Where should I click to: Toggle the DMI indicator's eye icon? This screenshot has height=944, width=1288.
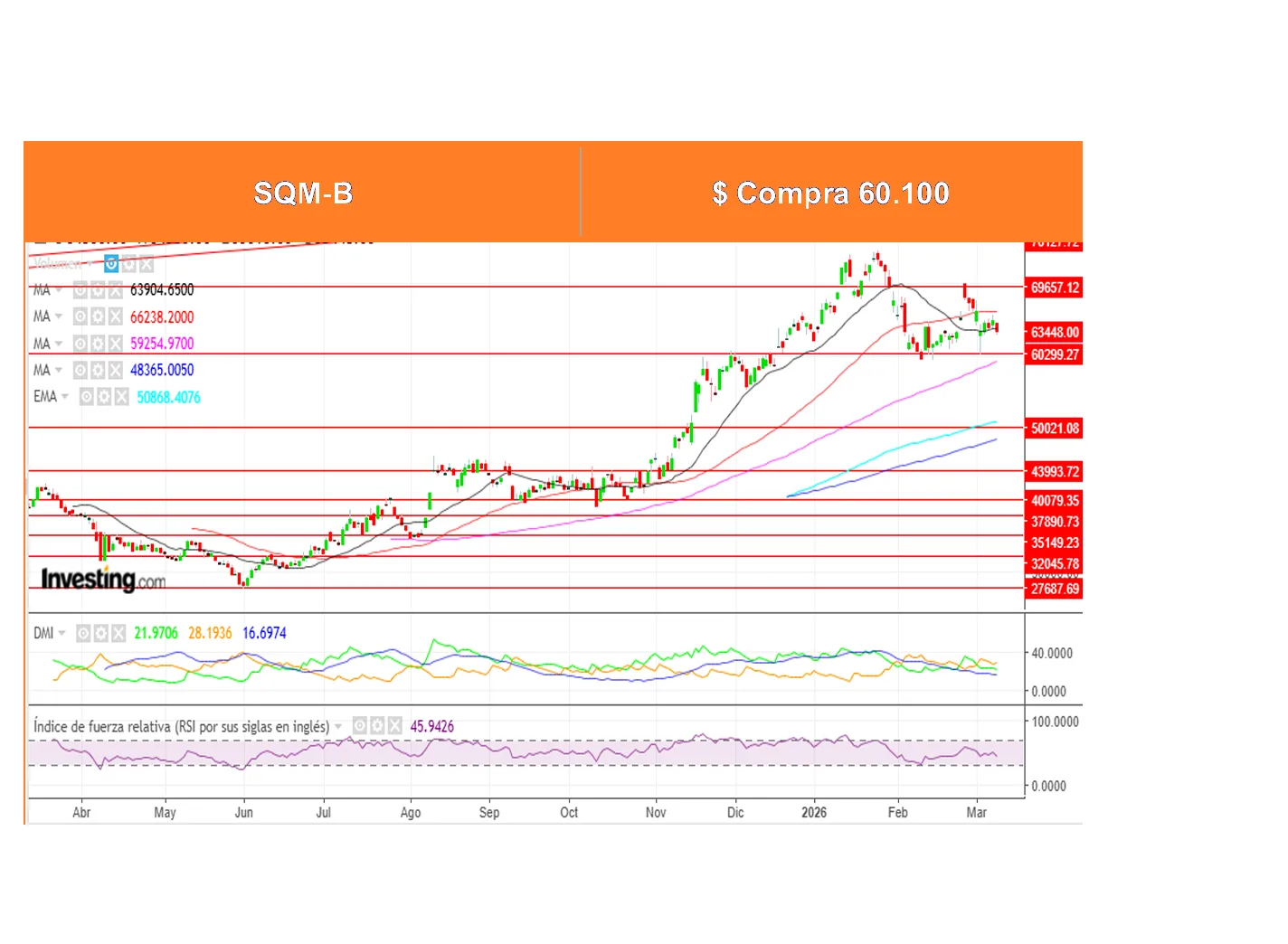coord(83,634)
